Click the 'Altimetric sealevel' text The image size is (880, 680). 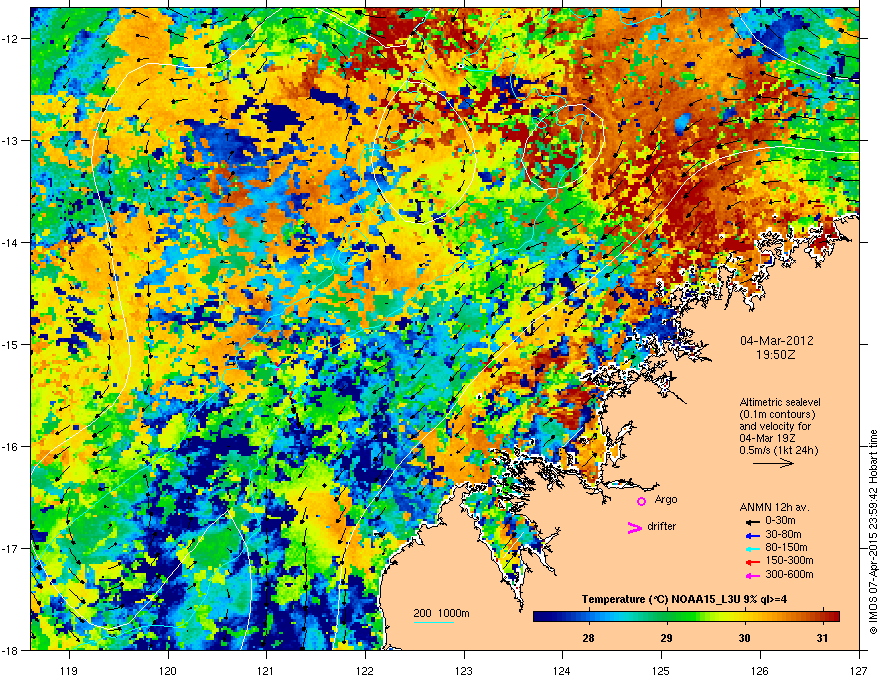pyautogui.click(x=780, y=402)
